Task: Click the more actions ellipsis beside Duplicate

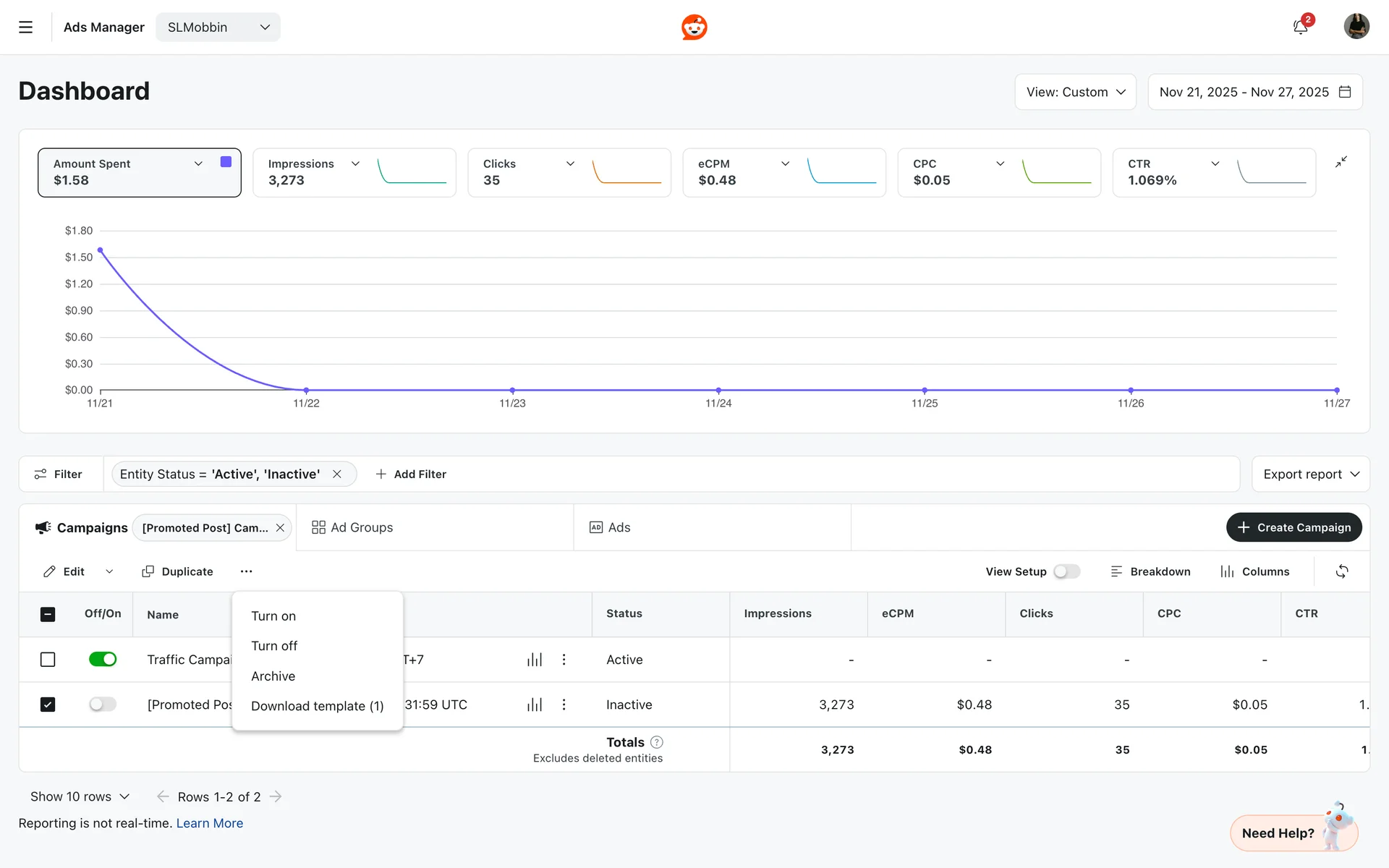Action: (246, 571)
